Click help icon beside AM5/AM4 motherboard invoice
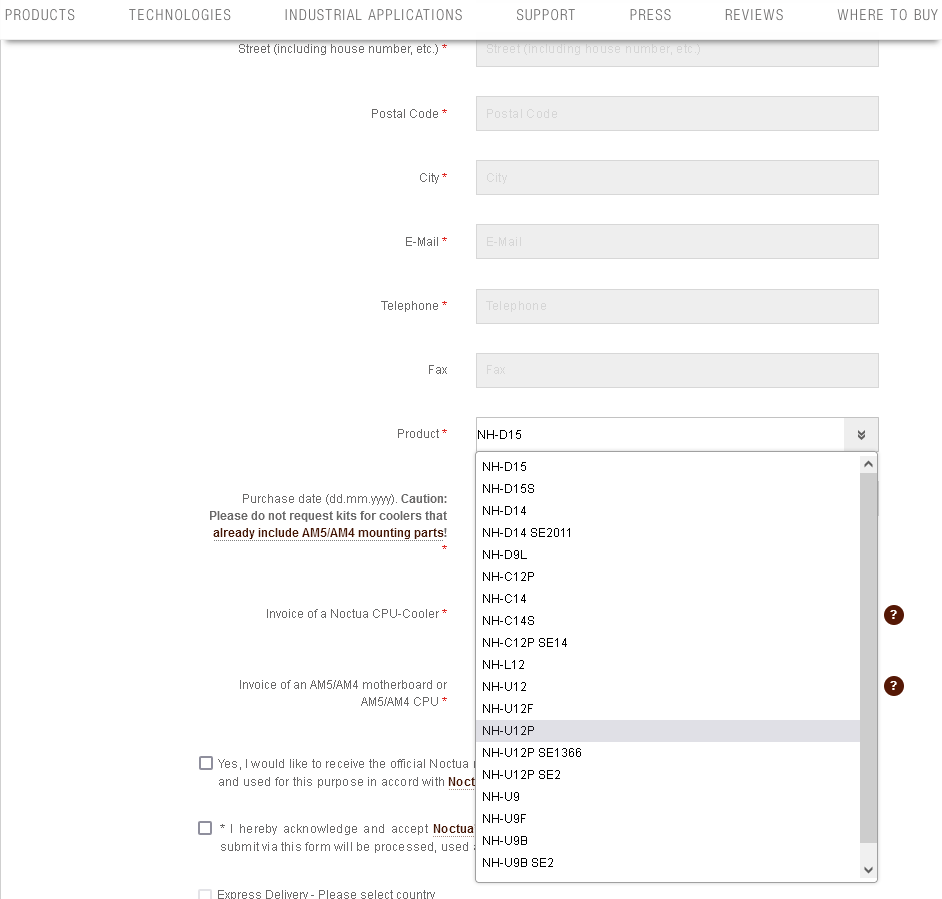Viewport: 942px width, 899px height. coord(893,686)
